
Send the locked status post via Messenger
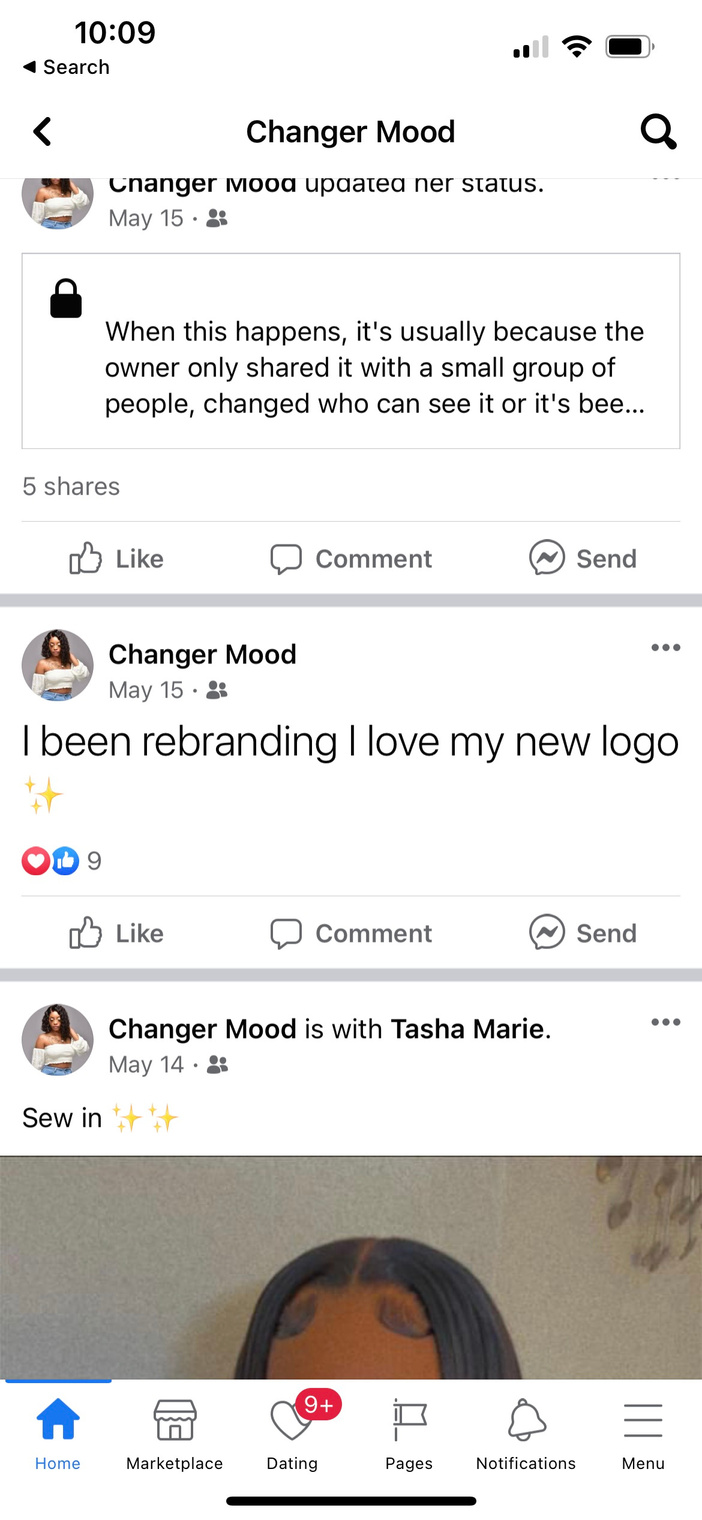click(x=583, y=559)
